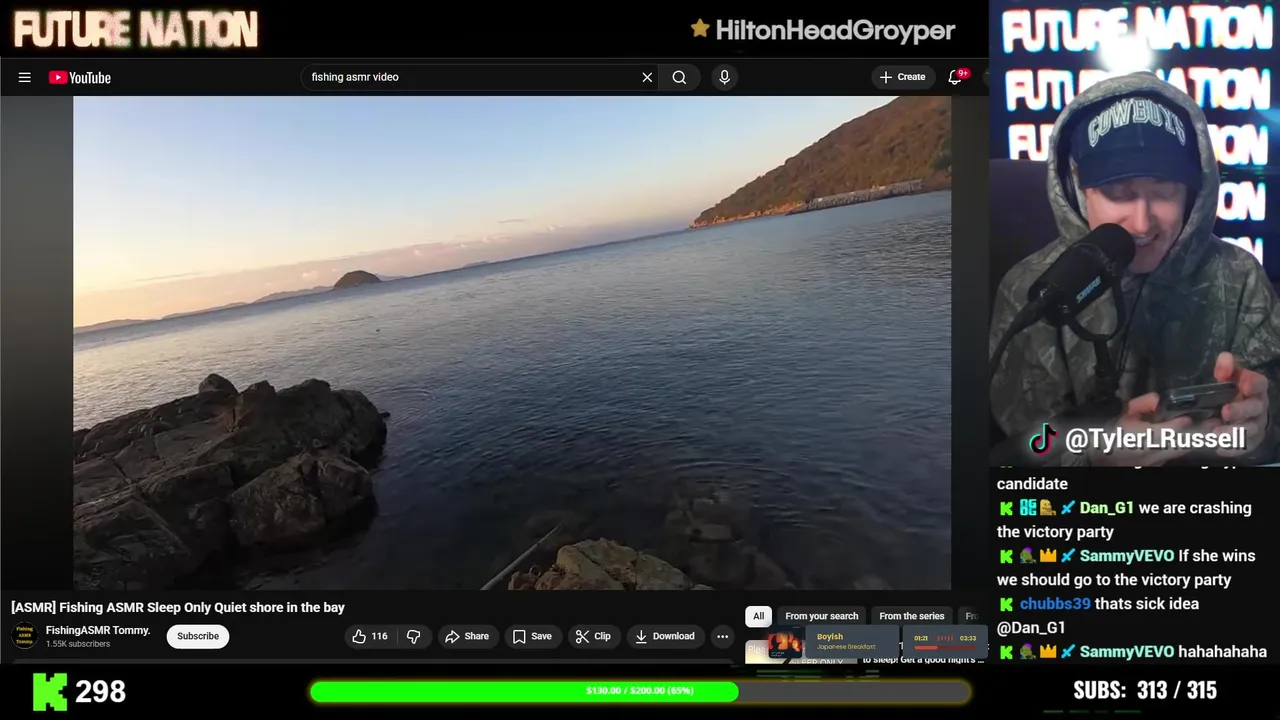Viewport: 1280px width, 720px height.
Task: Like the video with thumbs up
Action: pos(369,636)
